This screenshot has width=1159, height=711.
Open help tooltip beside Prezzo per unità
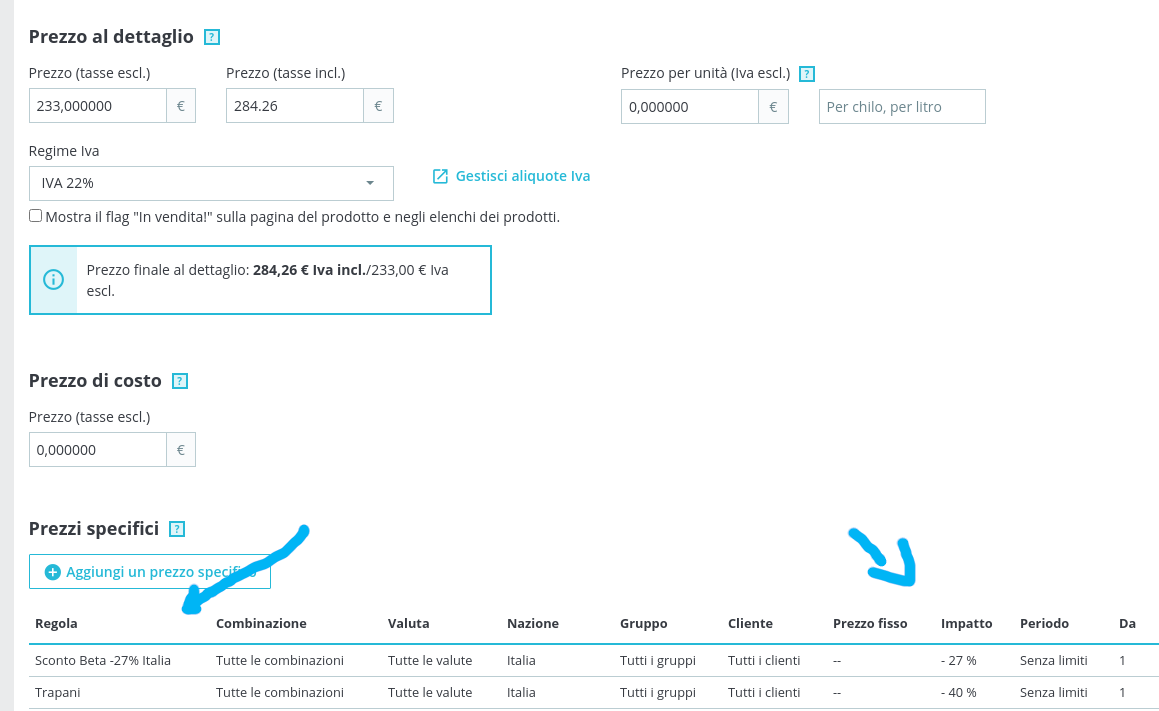click(807, 73)
